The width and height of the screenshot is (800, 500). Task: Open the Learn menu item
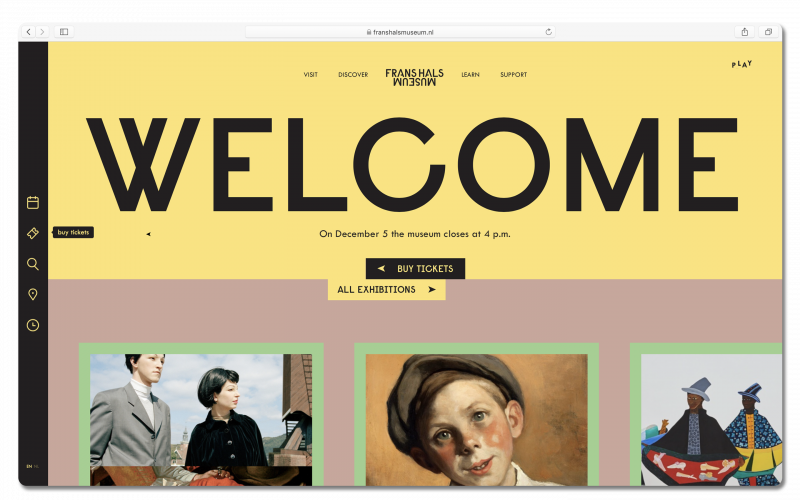pyautogui.click(x=470, y=74)
